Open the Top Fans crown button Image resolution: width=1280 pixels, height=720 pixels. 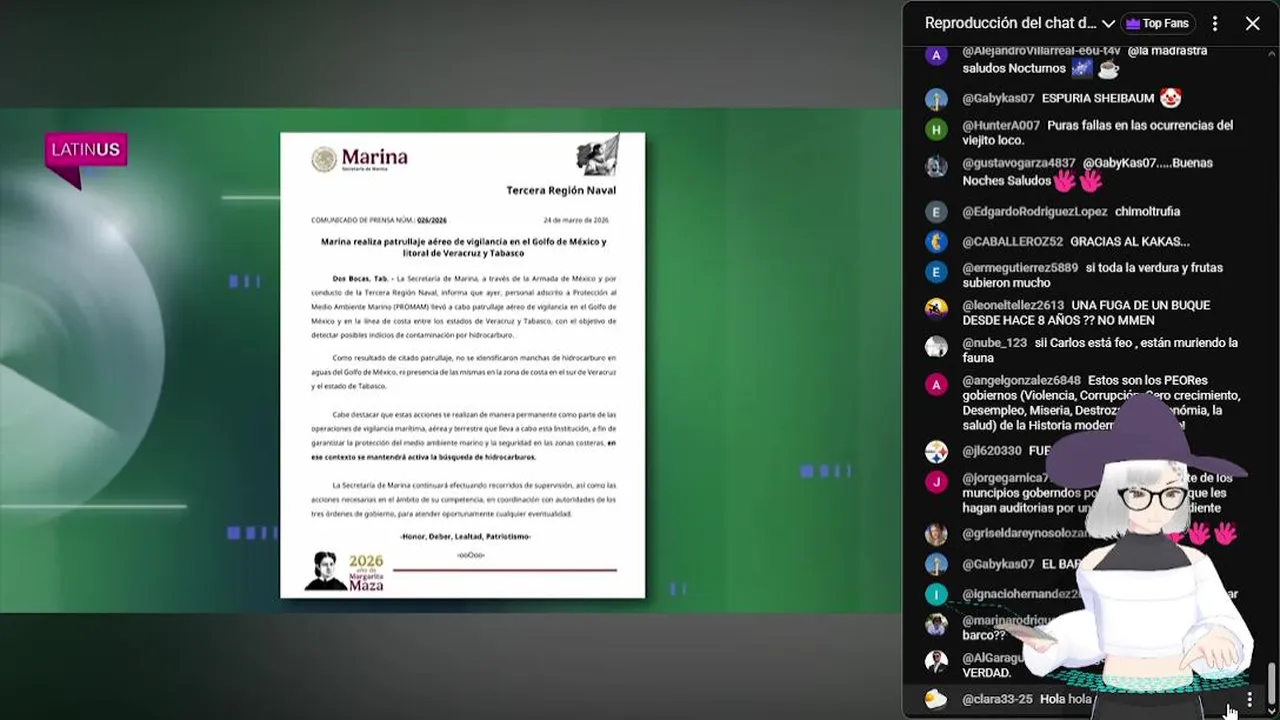pyautogui.click(x=1157, y=23)
